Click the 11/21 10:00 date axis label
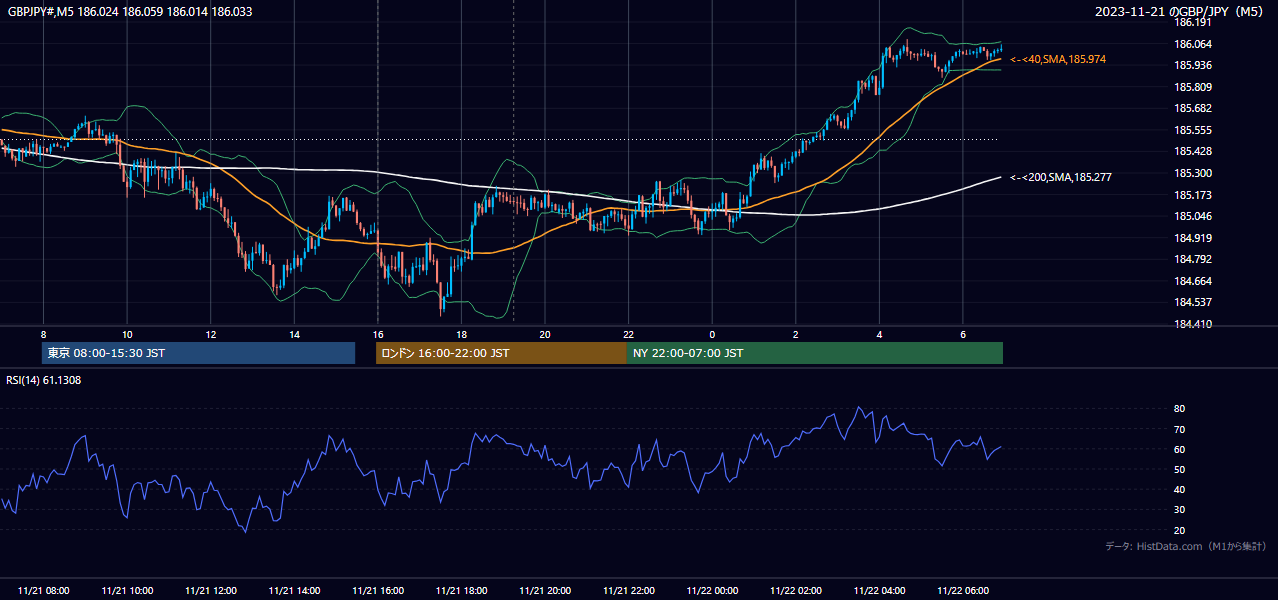This screenshot has height=600, width=1278. pyautogui.click(x=127, y=591)
